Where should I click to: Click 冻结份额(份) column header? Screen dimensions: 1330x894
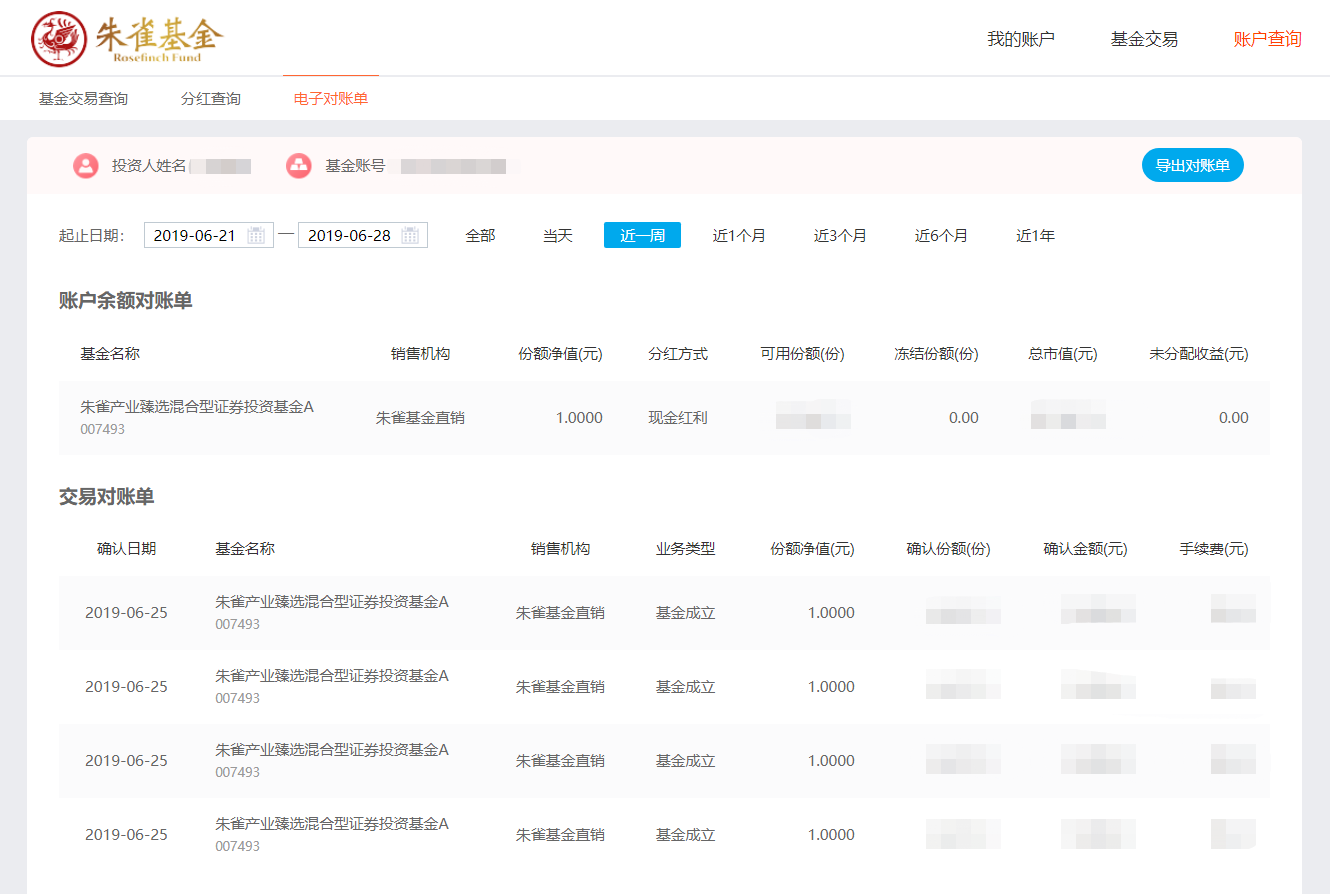click(936, 354)
